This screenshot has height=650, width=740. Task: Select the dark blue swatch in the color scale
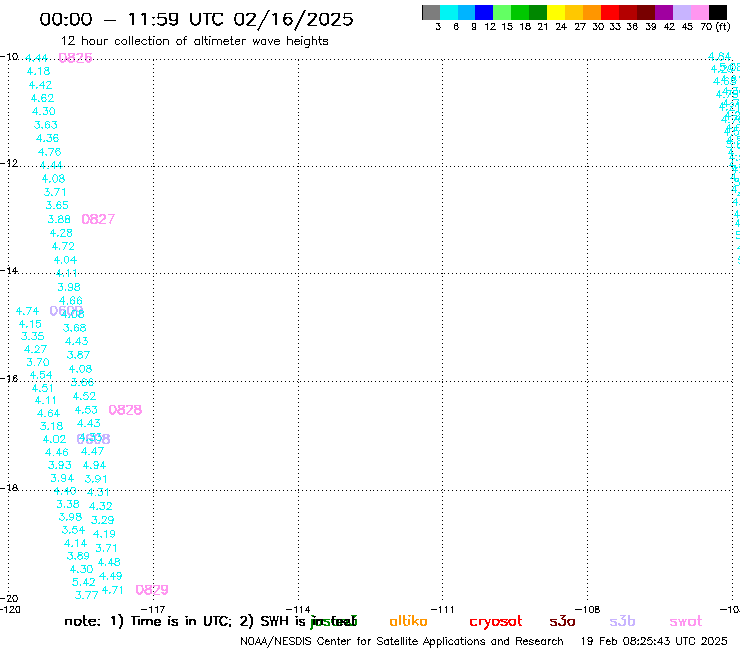[x=484, y=12]
